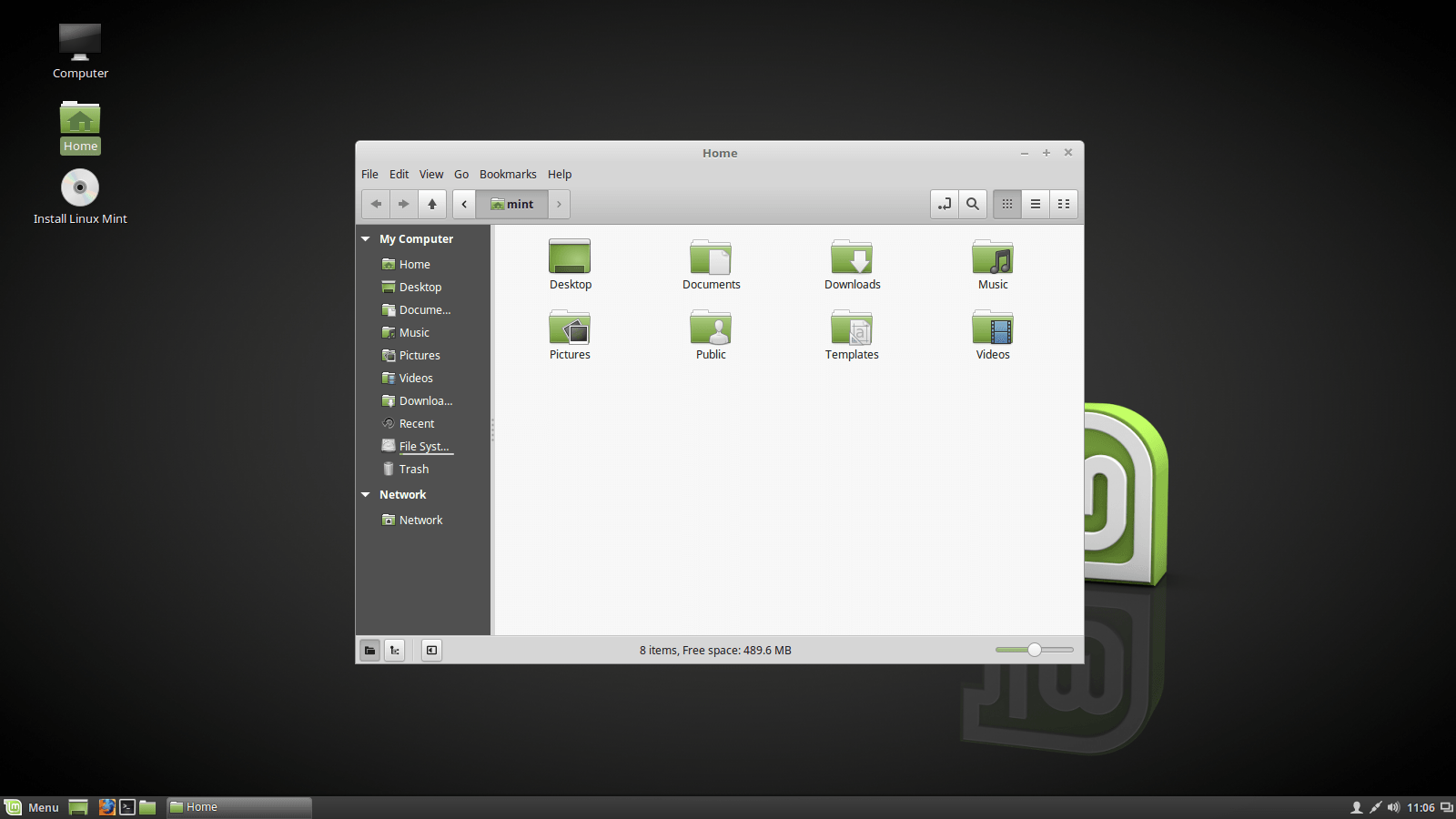
Task: Click the status bar item count text
Action: click(x=715, y=651)
